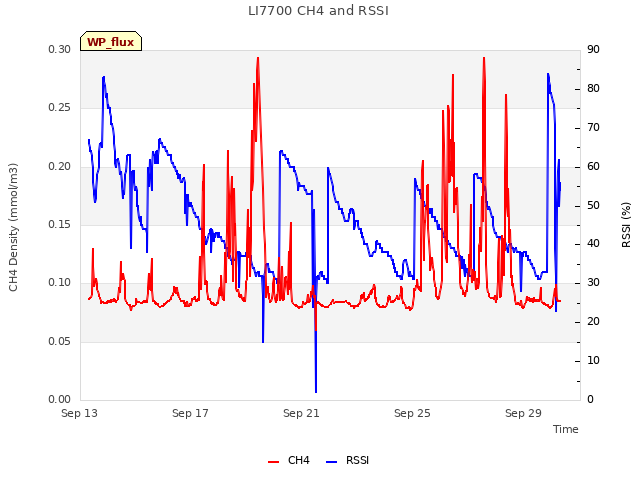Click the 40 right axis value
Viewport: 640px width, 480px height.
(593, 244)
